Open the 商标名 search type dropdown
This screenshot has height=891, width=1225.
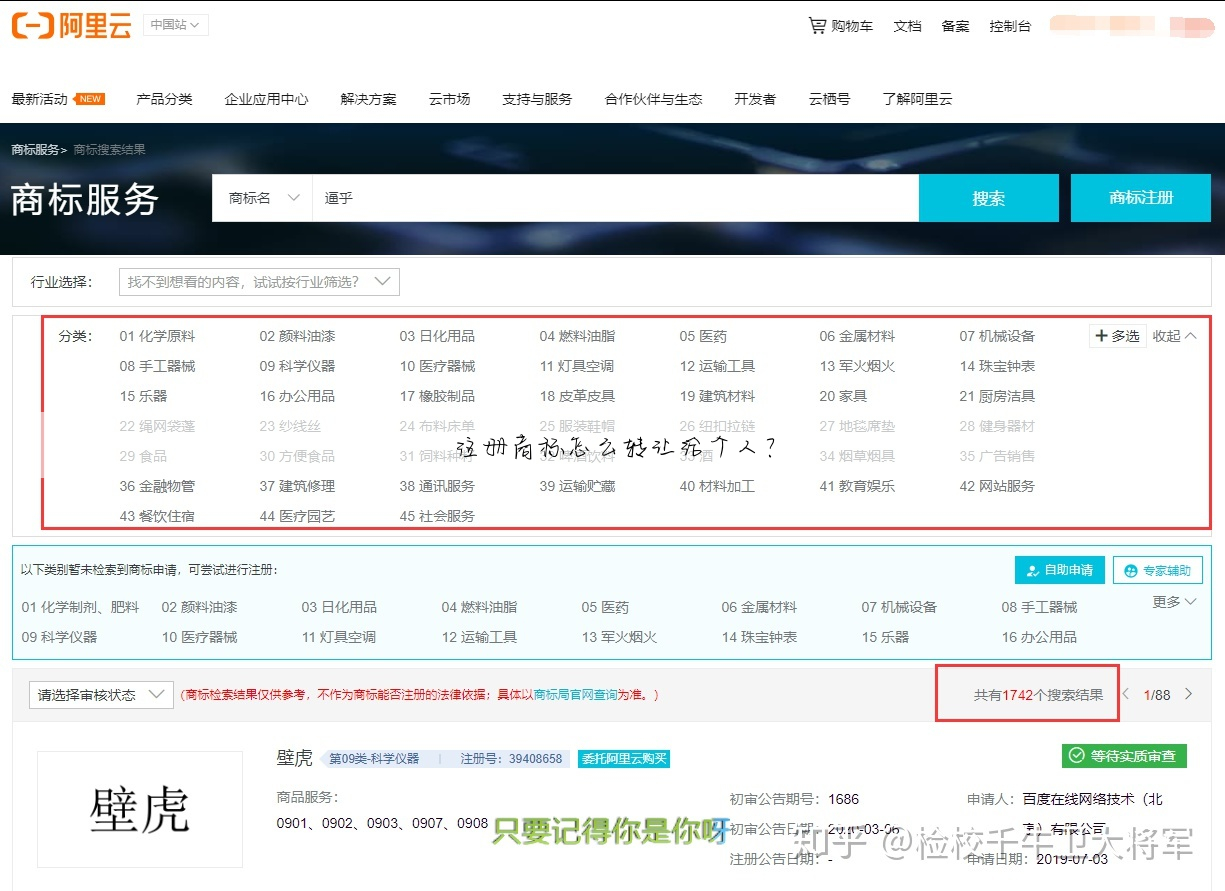click(x=262, y=198)
